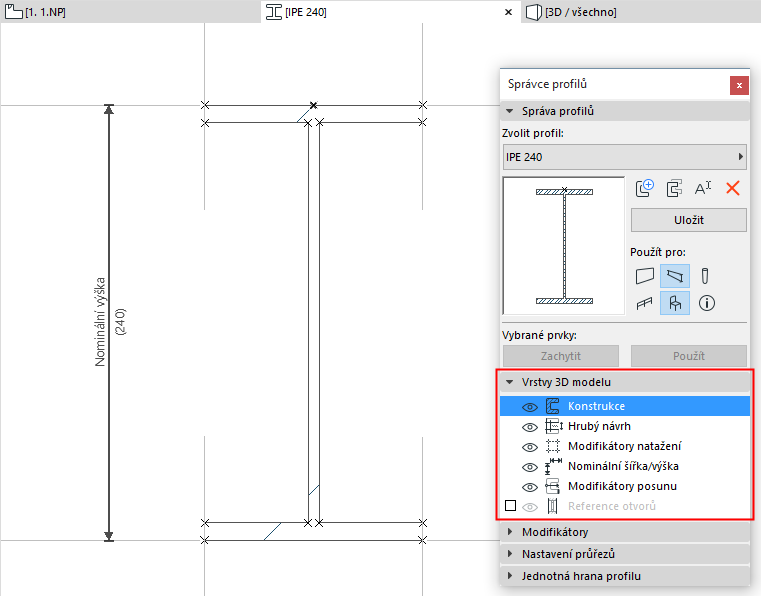Collapse the Správa profilů section
Screen dimensions: 761x596
[510, 111]
